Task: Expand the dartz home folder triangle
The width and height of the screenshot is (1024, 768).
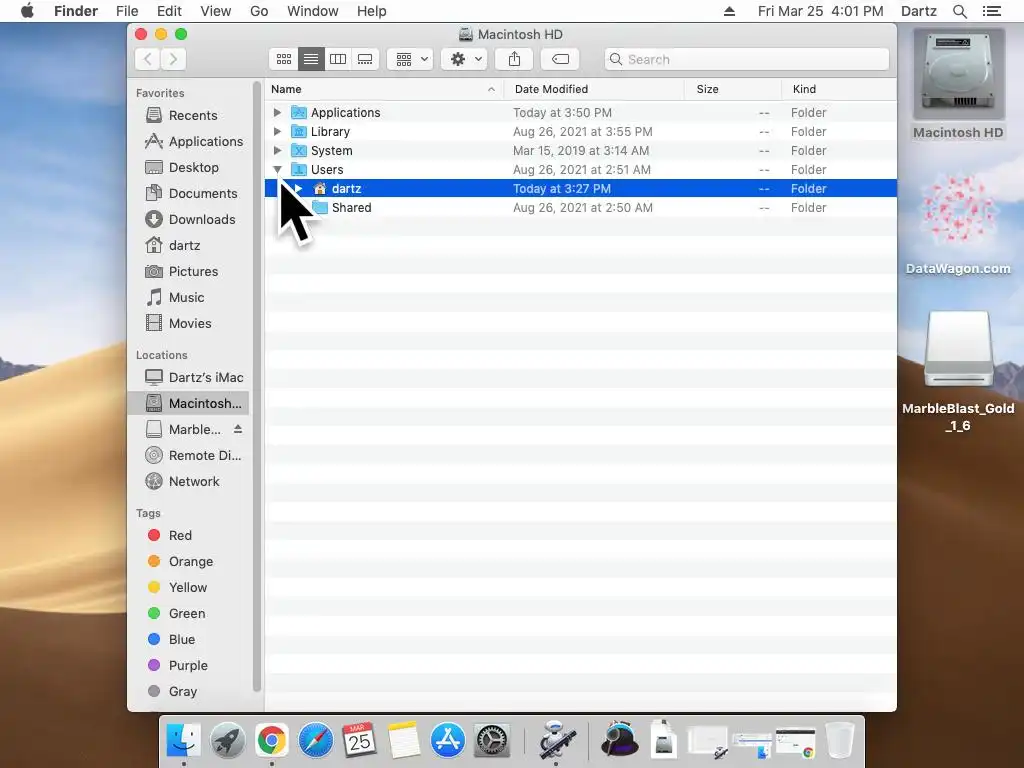Action: 298,189
